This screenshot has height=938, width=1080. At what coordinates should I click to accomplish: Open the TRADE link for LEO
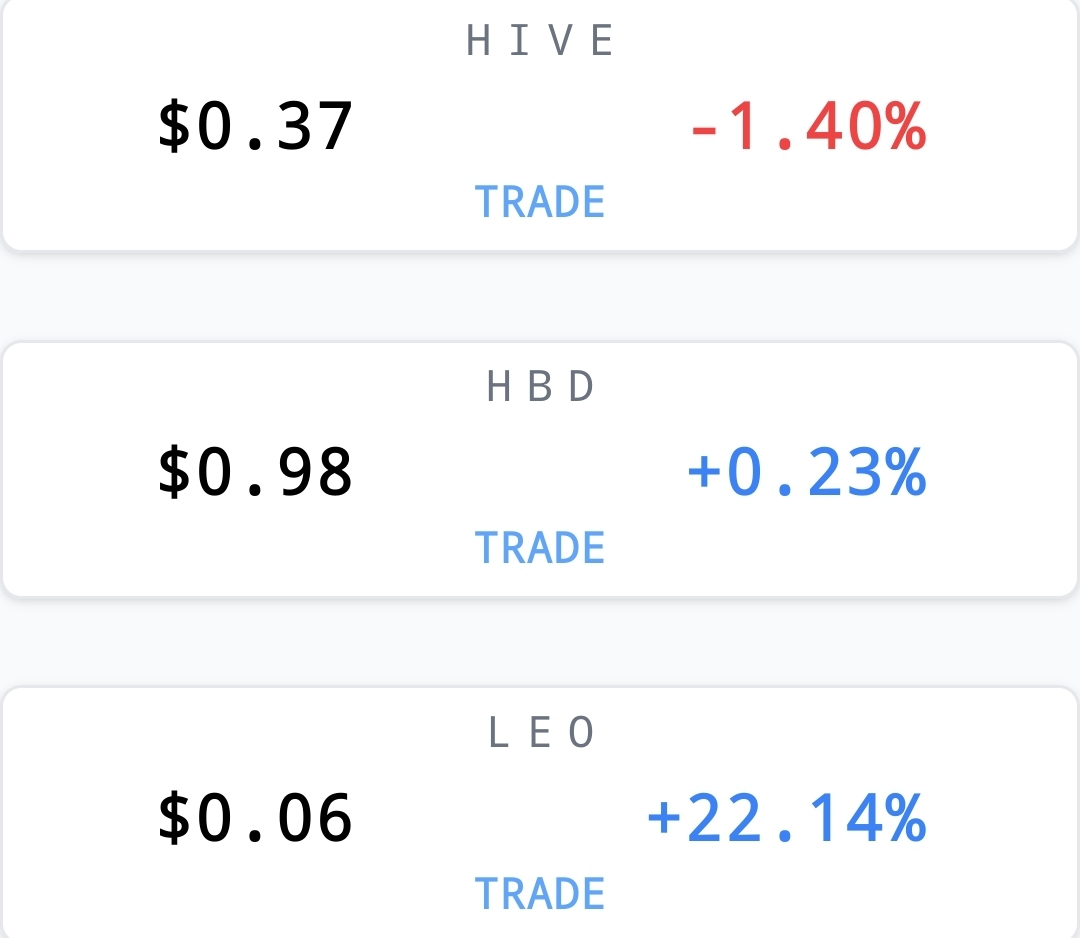pos(540,893)
